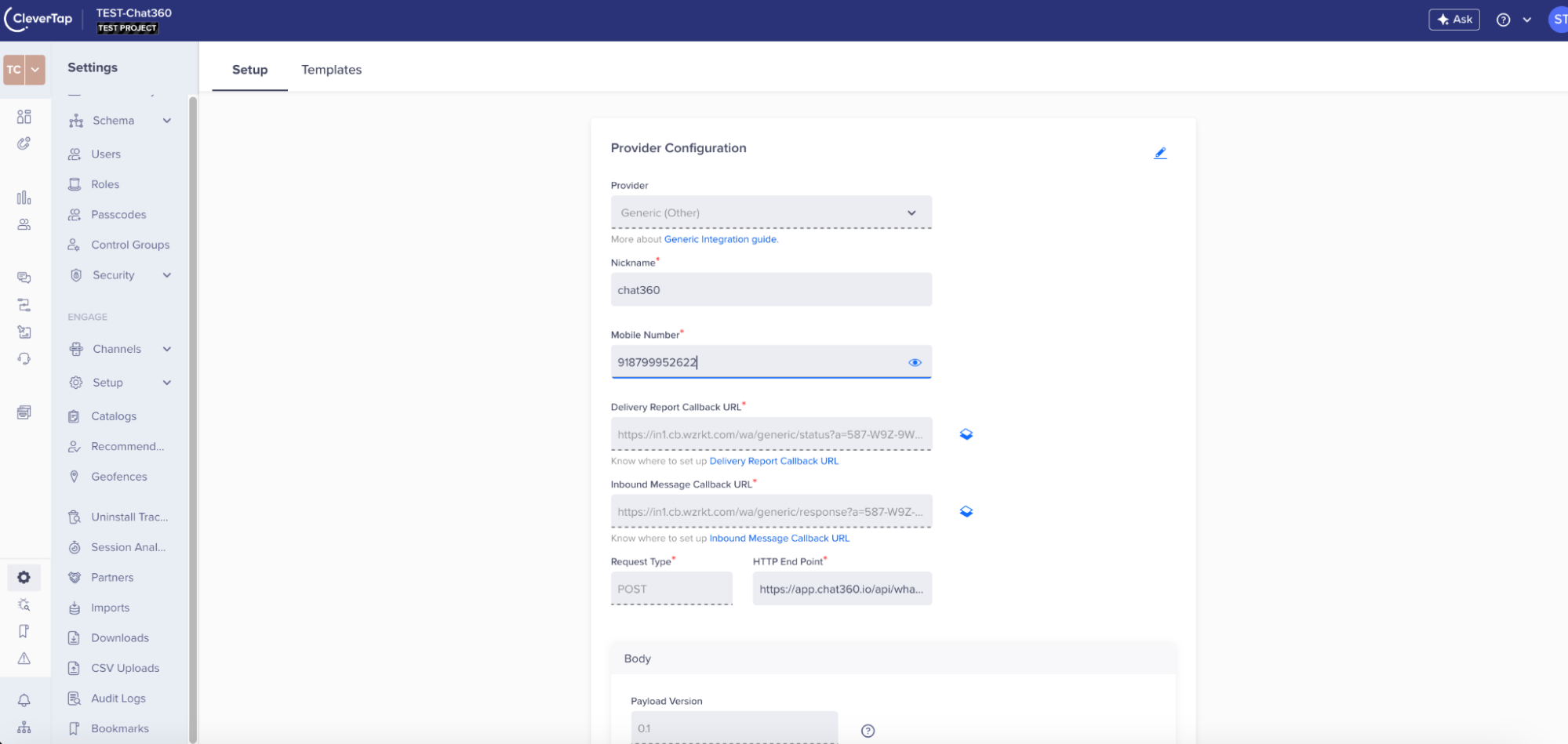Switch to the Setup tab
Screen dimensions: 1568x744
click(x=249, y=70)
